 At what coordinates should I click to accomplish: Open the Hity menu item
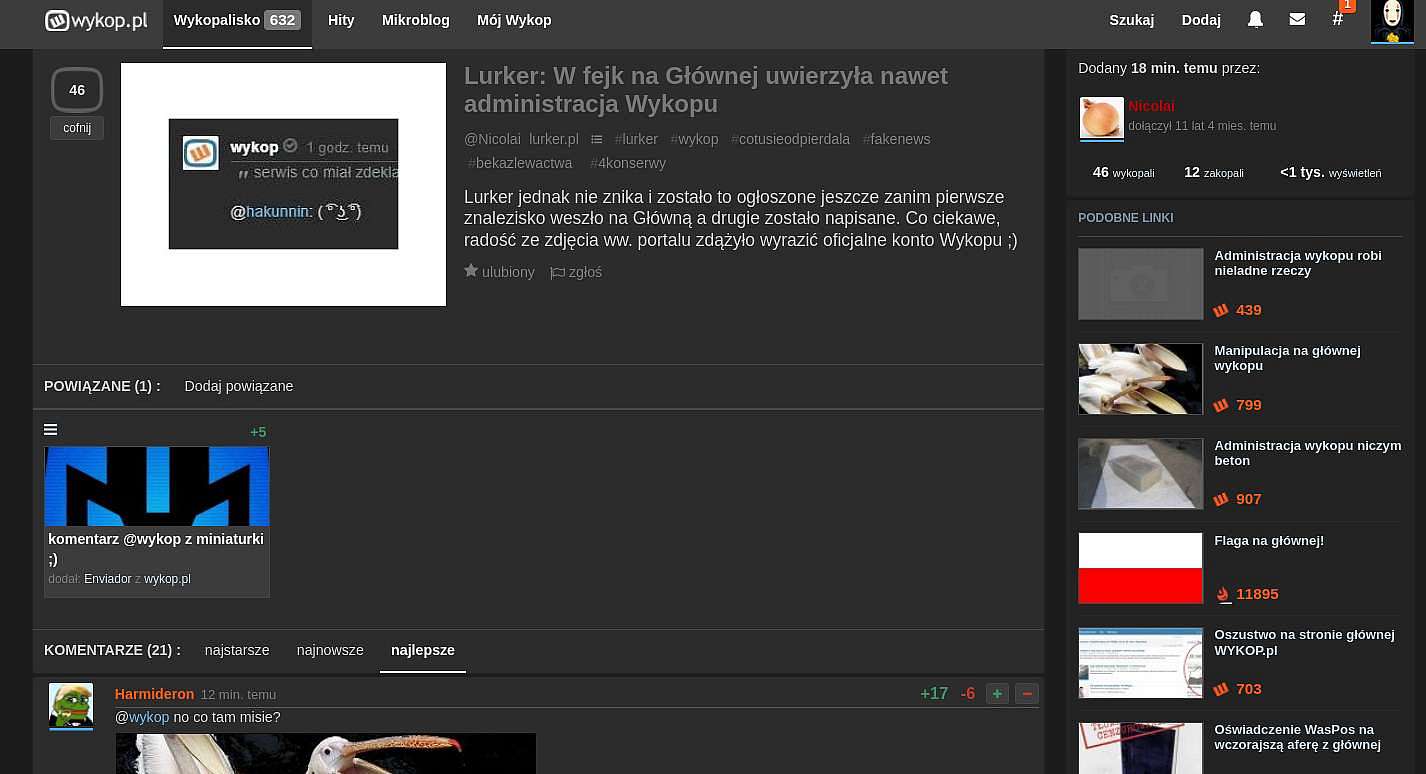click(341, 20)
